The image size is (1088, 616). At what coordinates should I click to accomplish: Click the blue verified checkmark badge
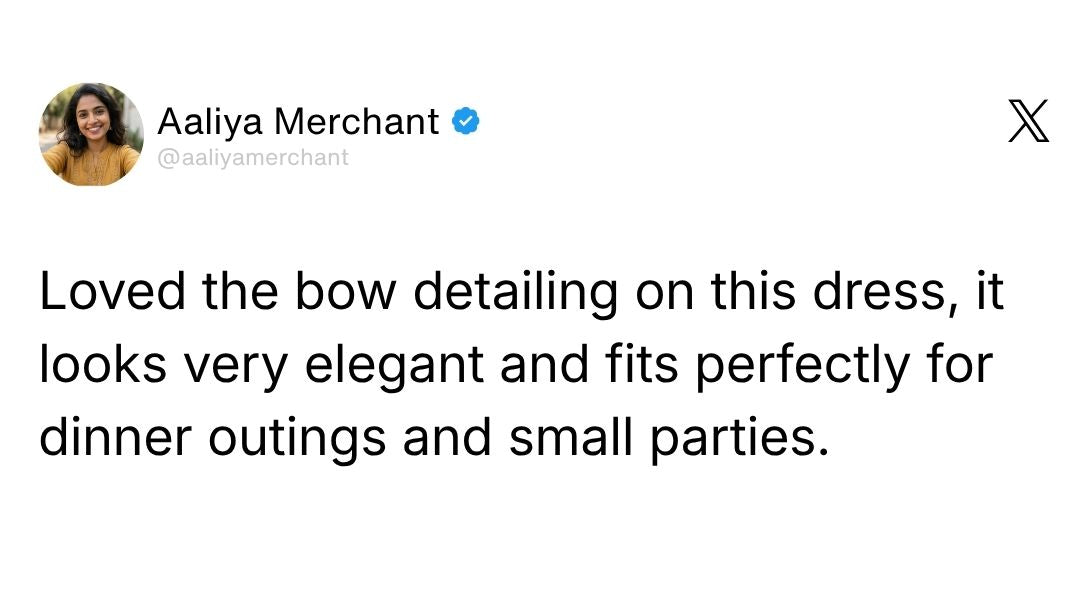point(466,122)
